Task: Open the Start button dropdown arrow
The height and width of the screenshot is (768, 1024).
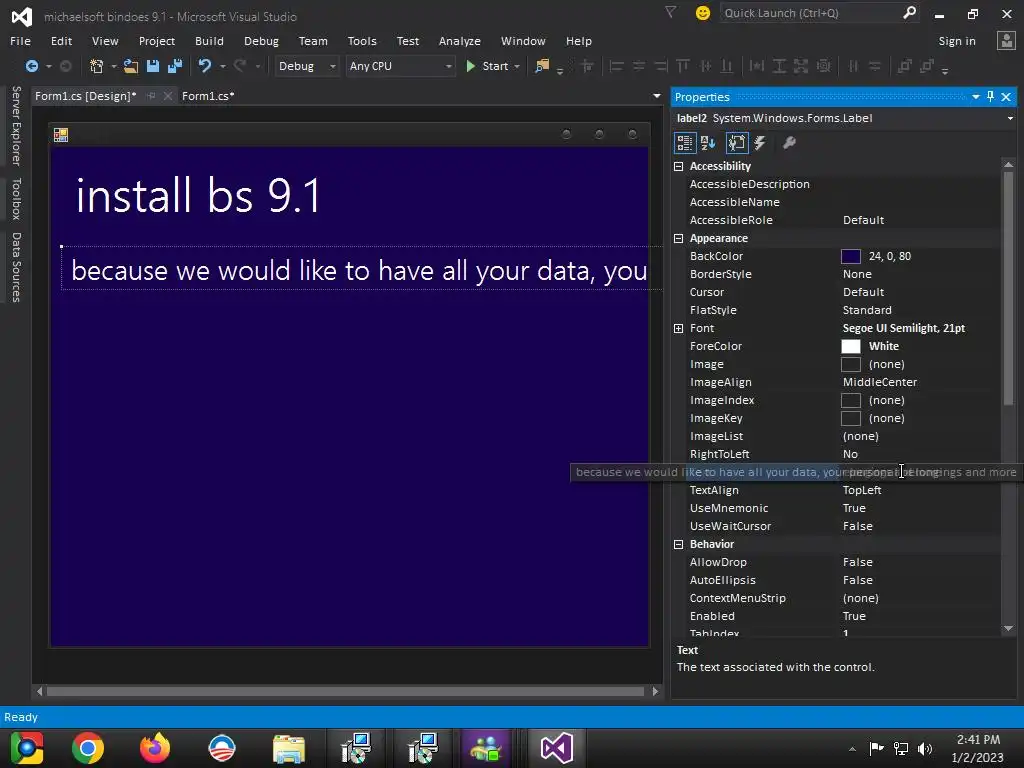Action: tap(517, 67)
